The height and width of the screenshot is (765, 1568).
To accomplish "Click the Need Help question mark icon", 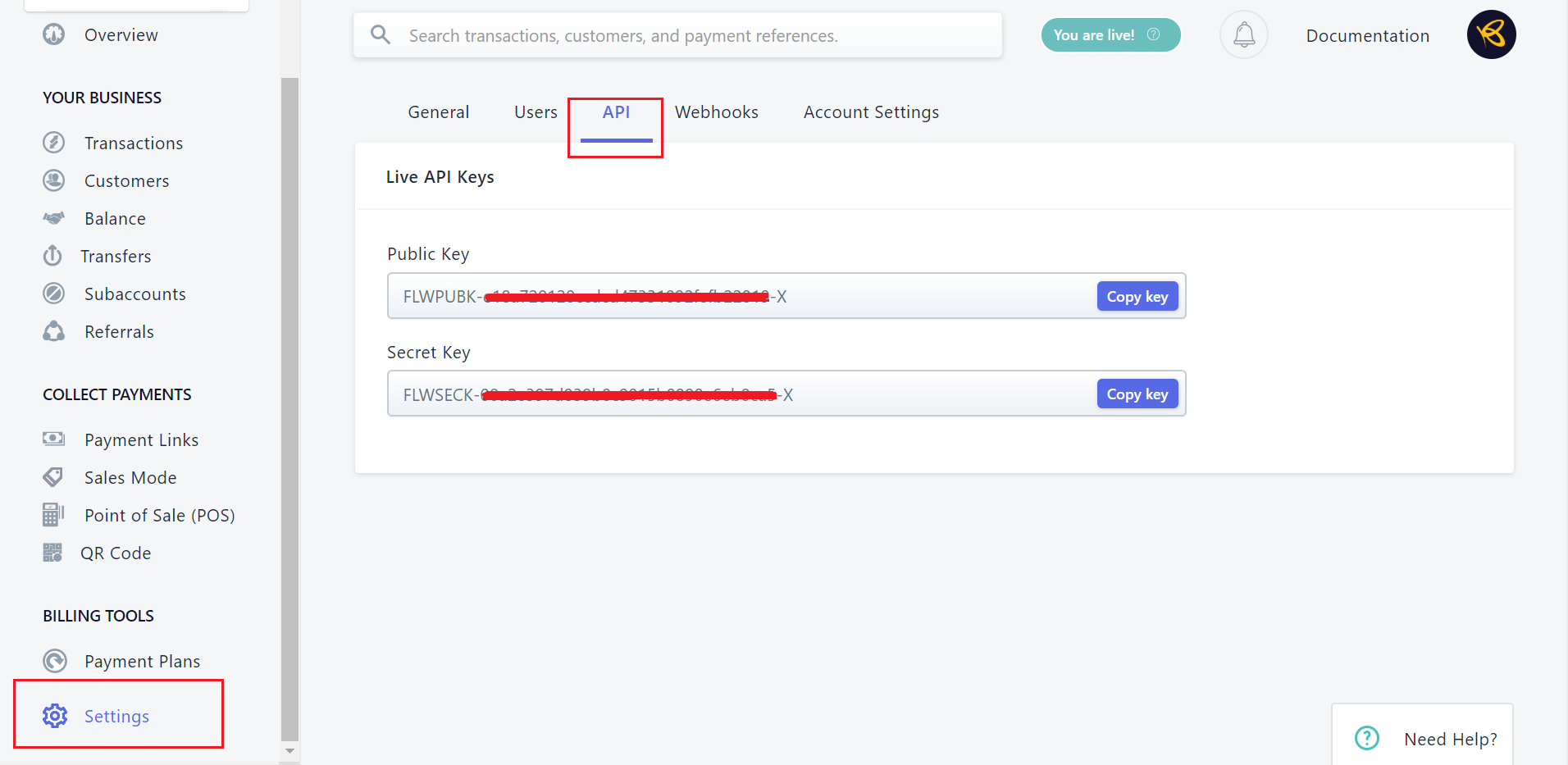I will coord(1367,739).
